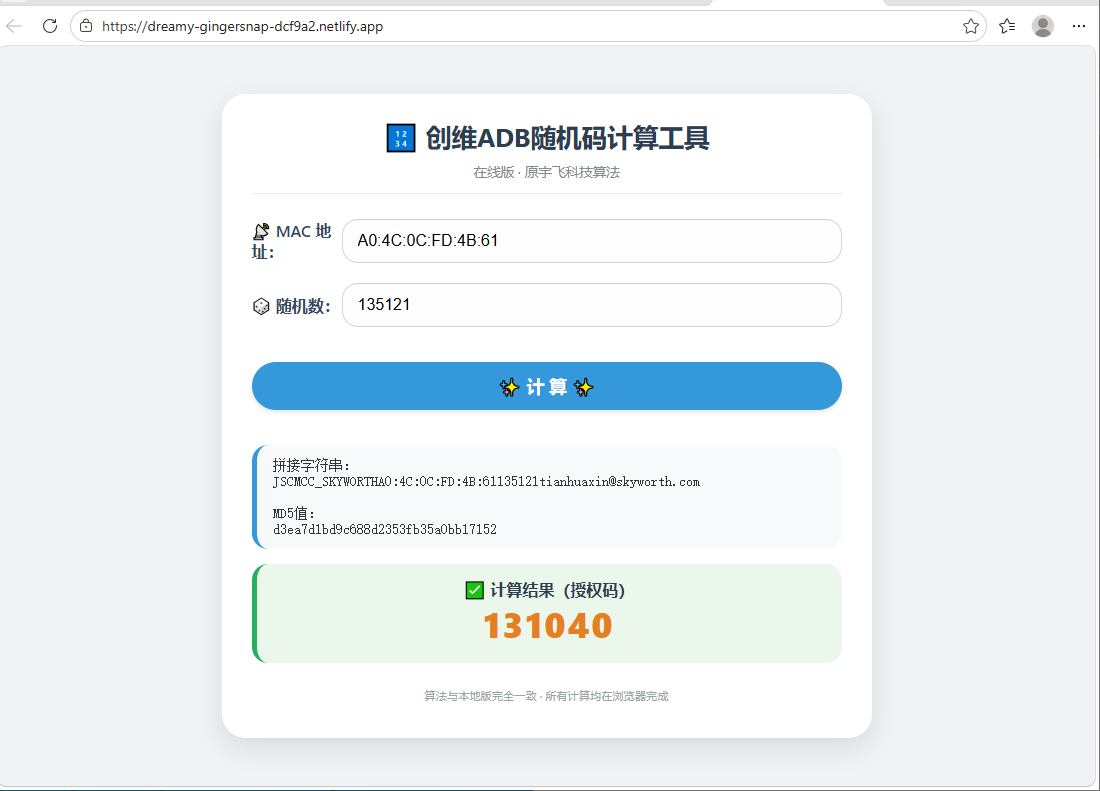This screenshot has width=1100, height=791.
Task: Click the blue 计算 button
Action: tap(546, 386)
